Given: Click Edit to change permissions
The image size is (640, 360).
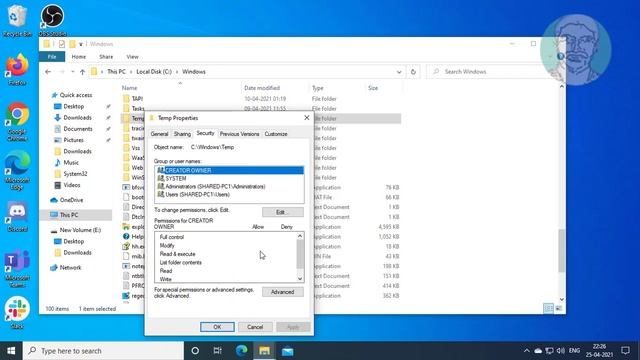Looking at the screenshot, I should click(282, 212).
